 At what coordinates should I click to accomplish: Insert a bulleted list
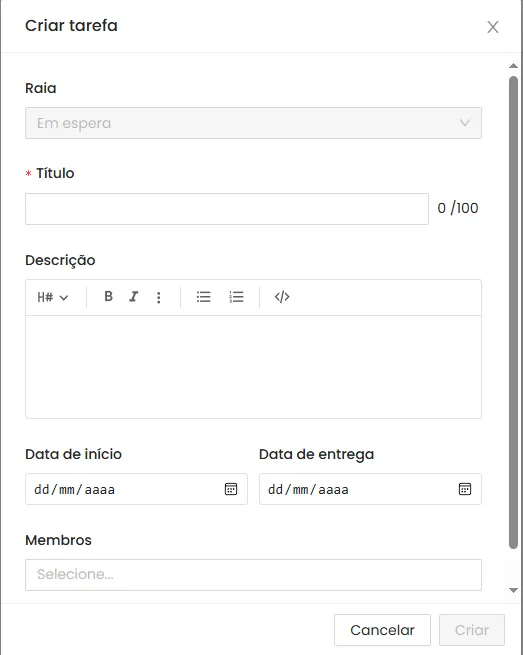(x=203, y=297)
